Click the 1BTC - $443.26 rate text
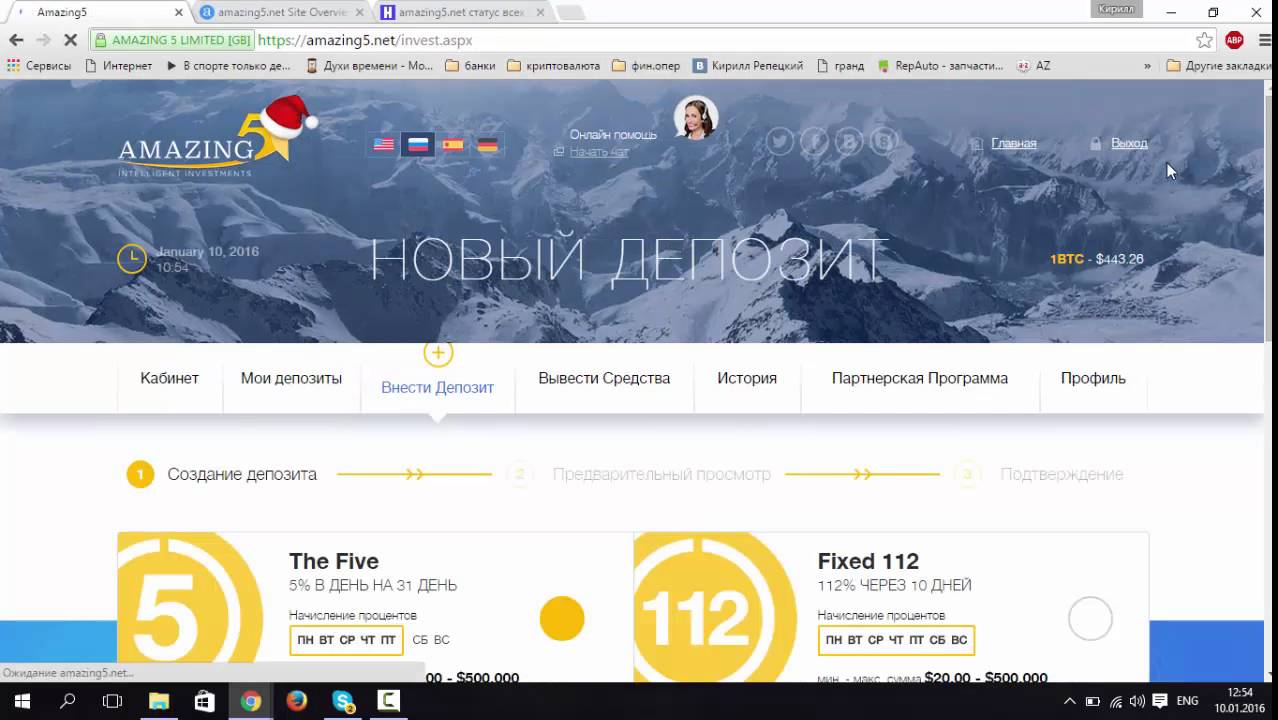The height and width of the screenshot is (720, 1278). tap(1096, 259)
